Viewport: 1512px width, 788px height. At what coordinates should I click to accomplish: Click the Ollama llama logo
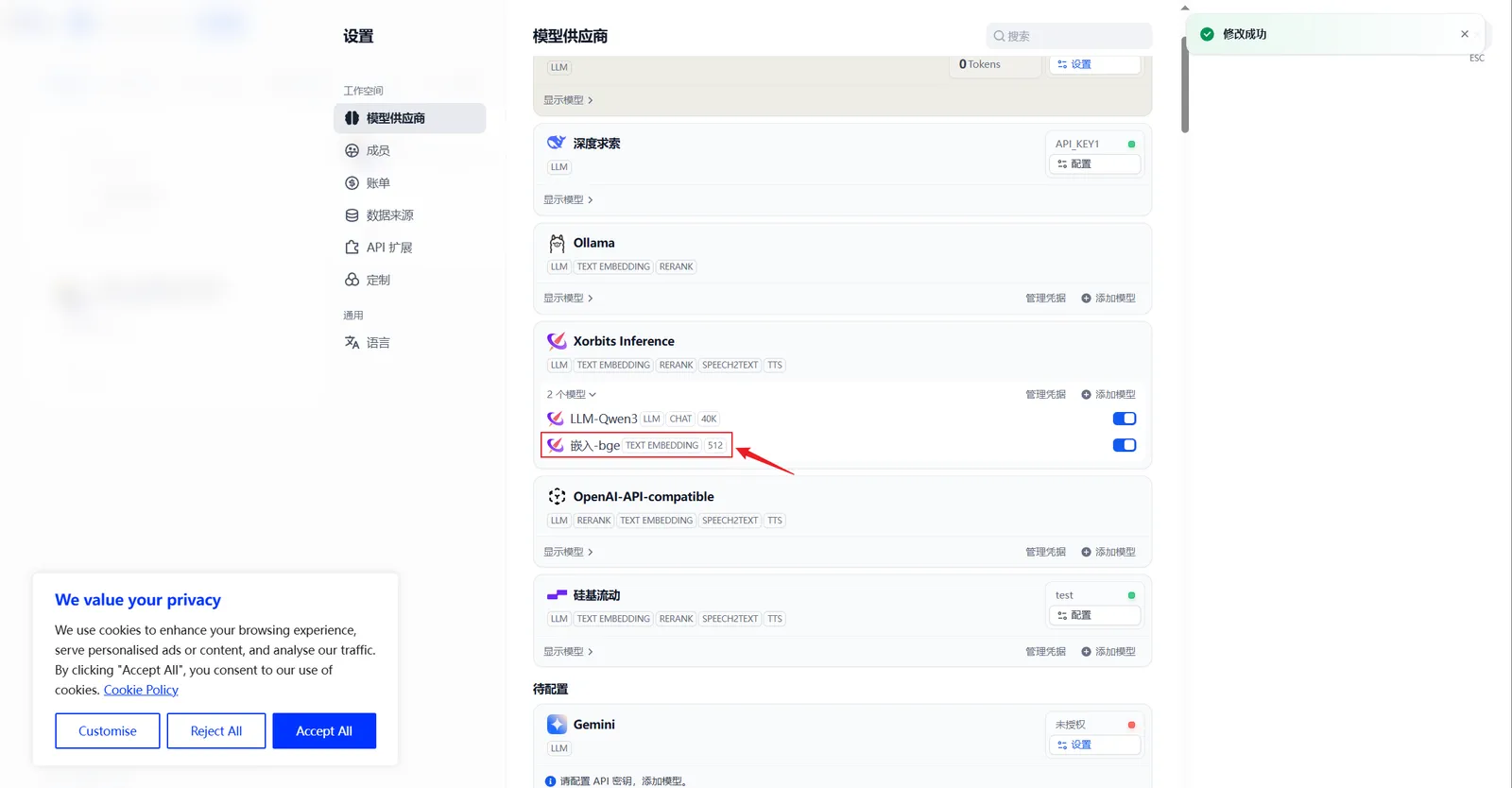[557, 243]
